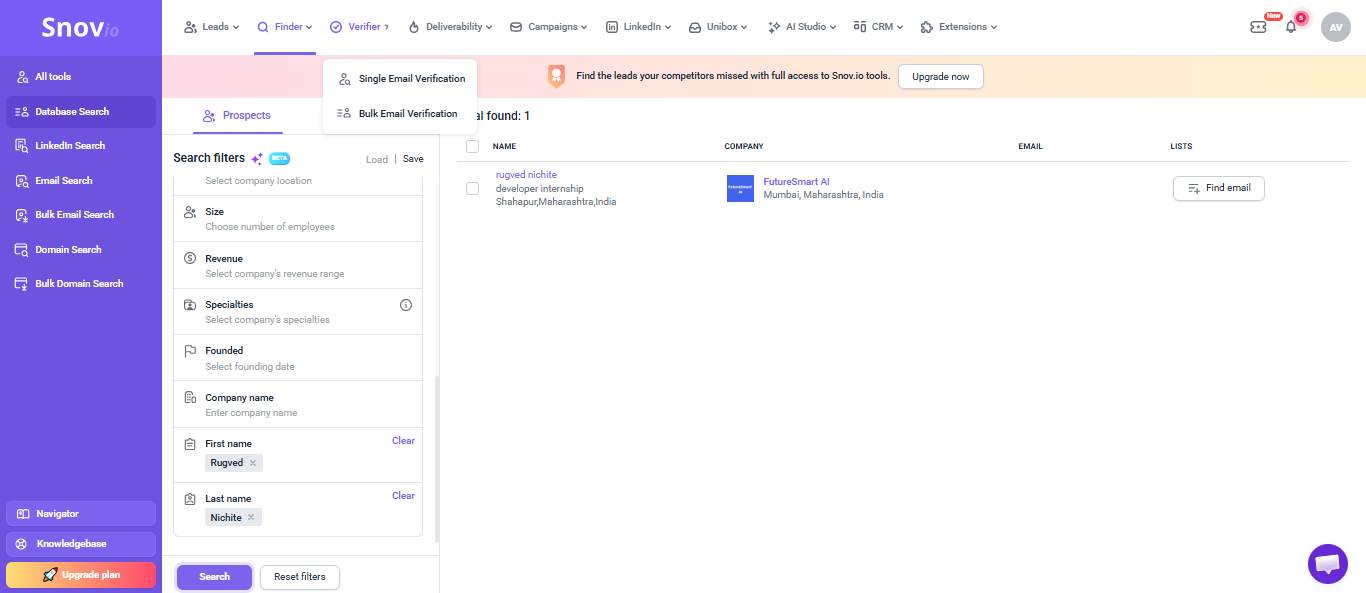This screenshot has width=1366, height=593.
Task: Select Bulk Email Verification
Action: click(400, 113)
